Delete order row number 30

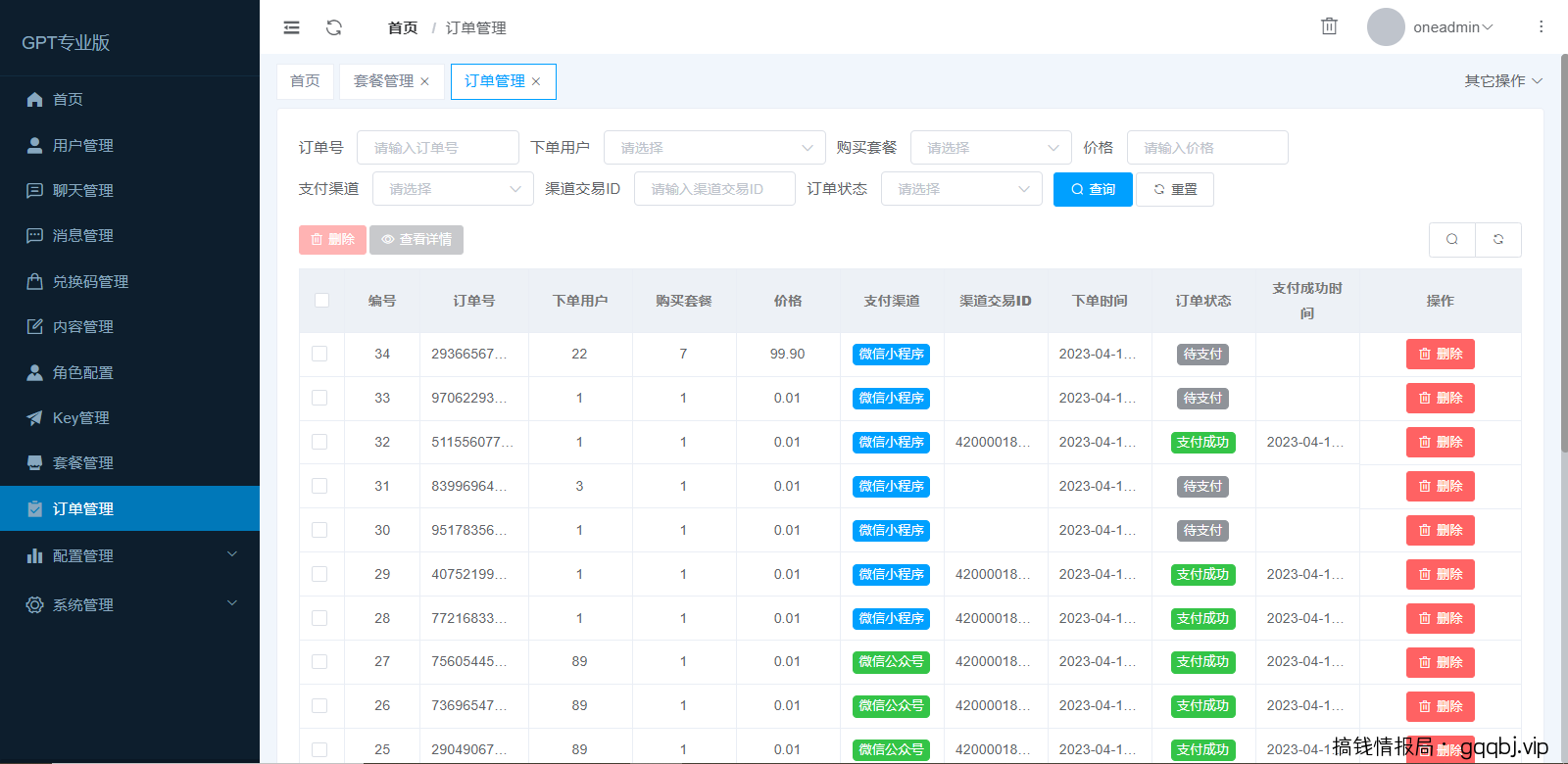pyautogui.click(x=1440, y=530)
